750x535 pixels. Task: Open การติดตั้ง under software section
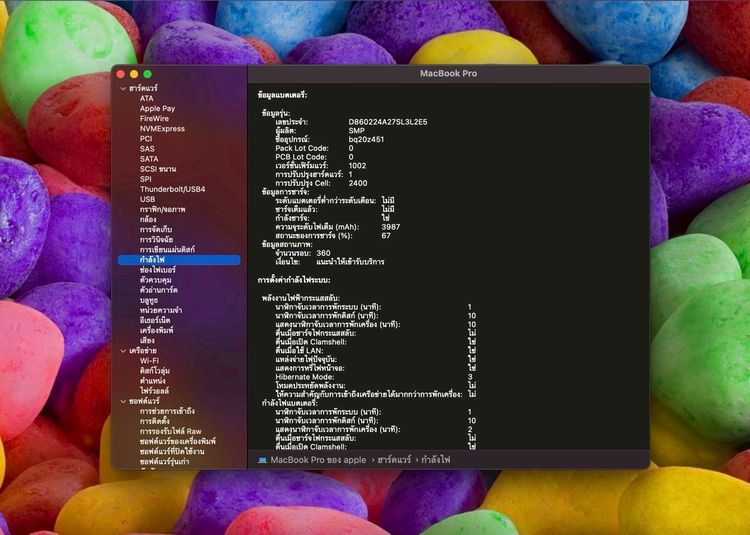pos(154,421)
